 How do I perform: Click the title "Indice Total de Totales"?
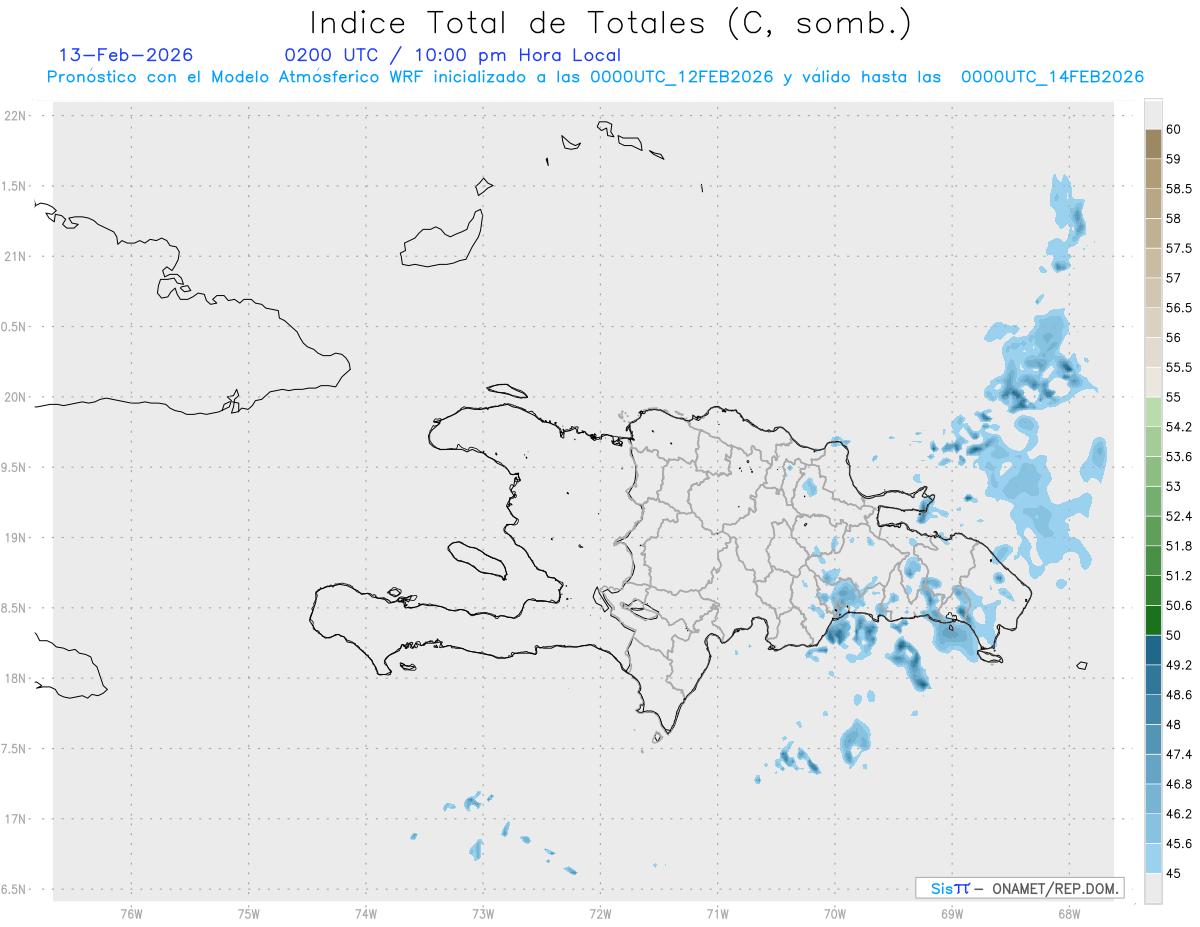click(x=513, y=22)
